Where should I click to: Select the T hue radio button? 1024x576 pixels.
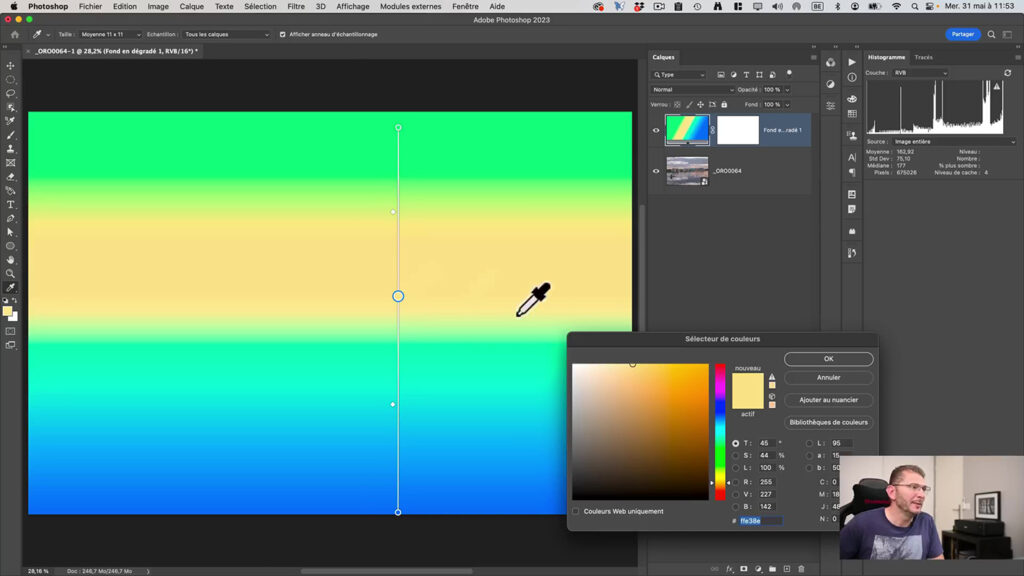pyautogui.click(x=735, y=443)
